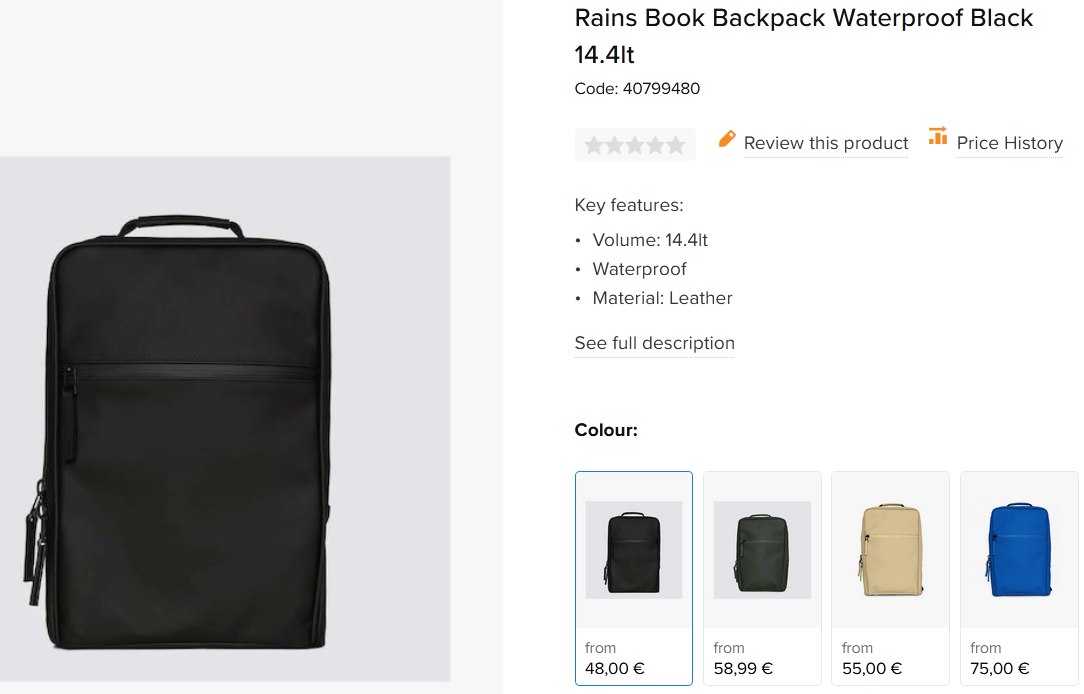
Task: Choose the beige backpack colour
Action: (890, 550)
